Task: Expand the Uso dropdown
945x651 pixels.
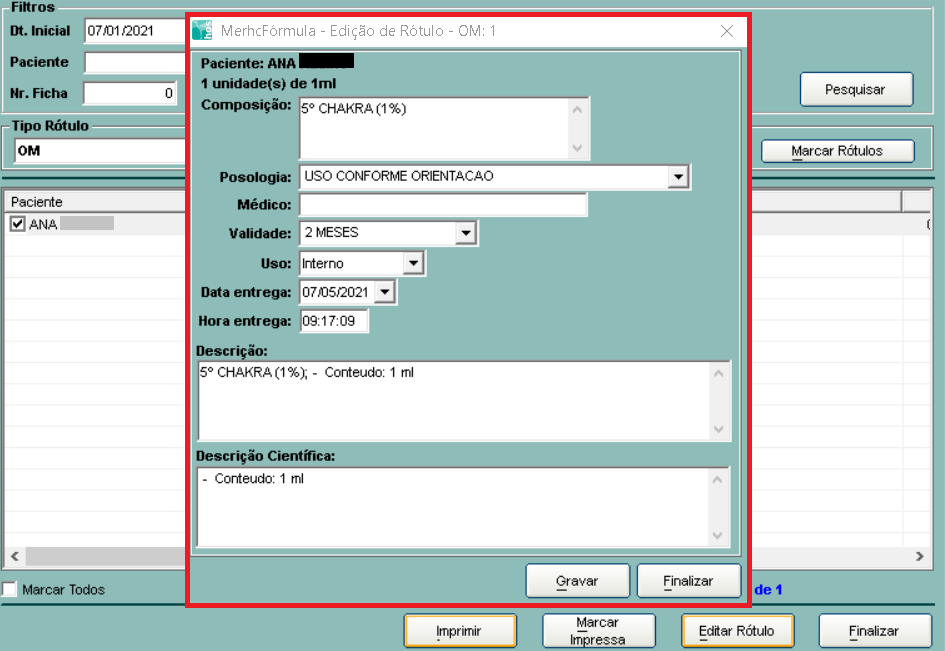Action: [413, 263]
